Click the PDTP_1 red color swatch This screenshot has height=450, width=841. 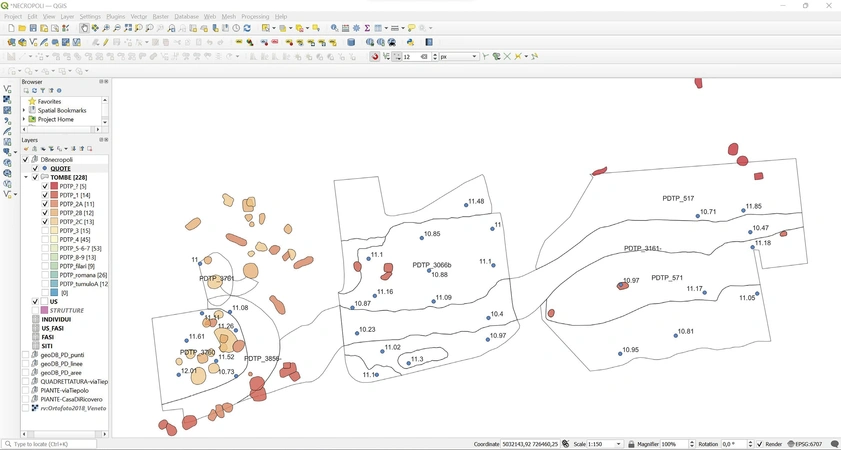54,196
